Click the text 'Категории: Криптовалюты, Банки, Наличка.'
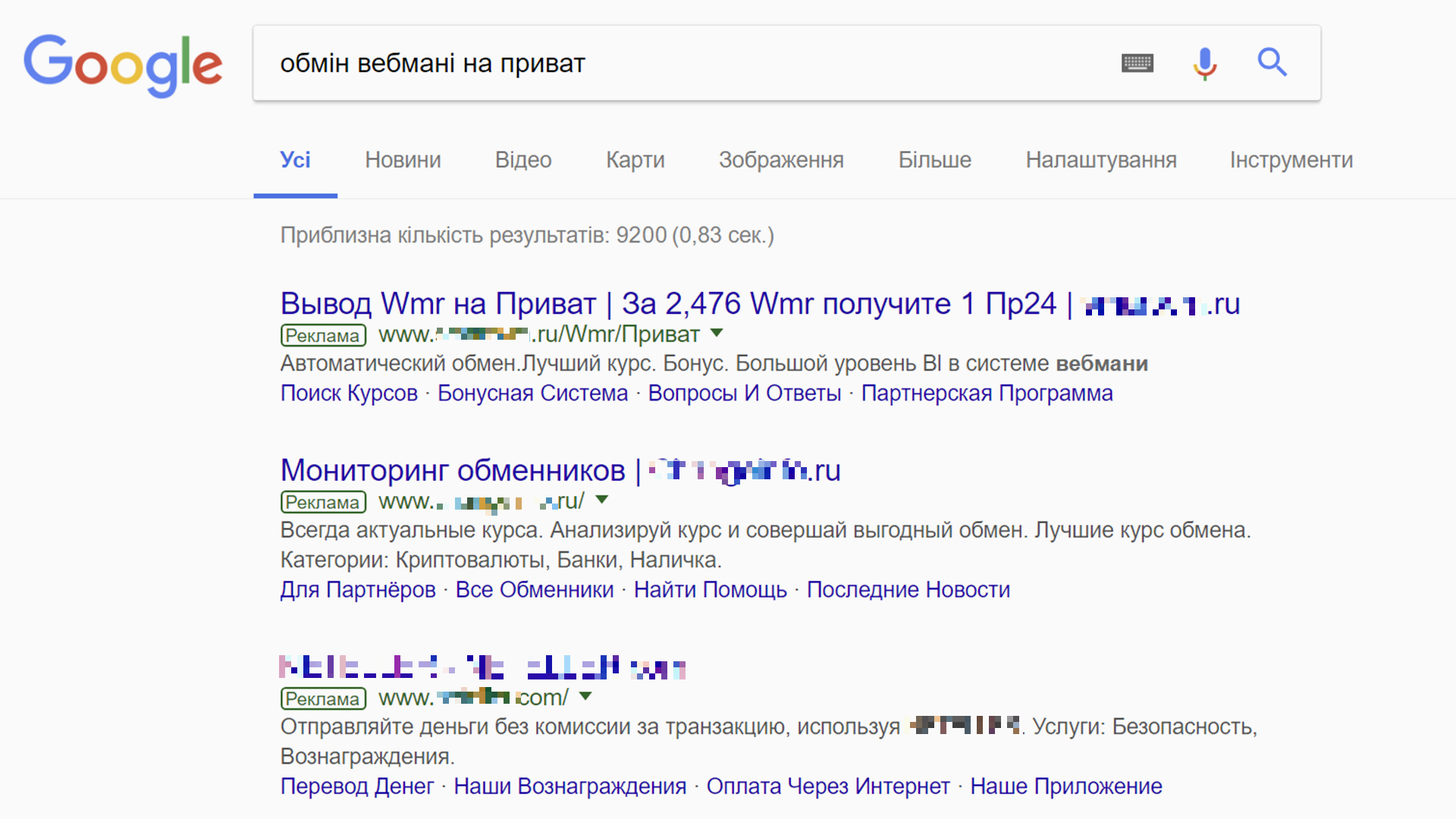The image size is (1456, 819). pos(500,560)
